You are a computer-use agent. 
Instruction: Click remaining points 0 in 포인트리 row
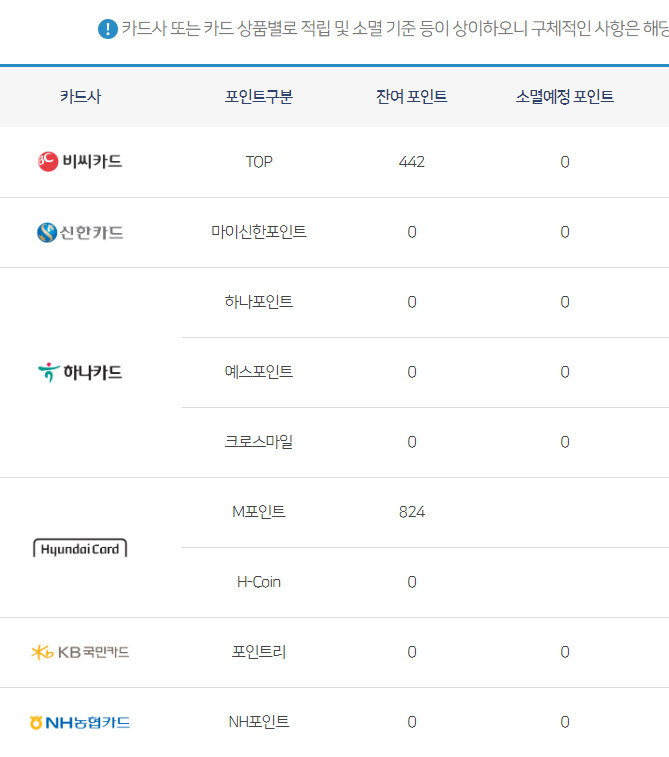coord(412,652)
